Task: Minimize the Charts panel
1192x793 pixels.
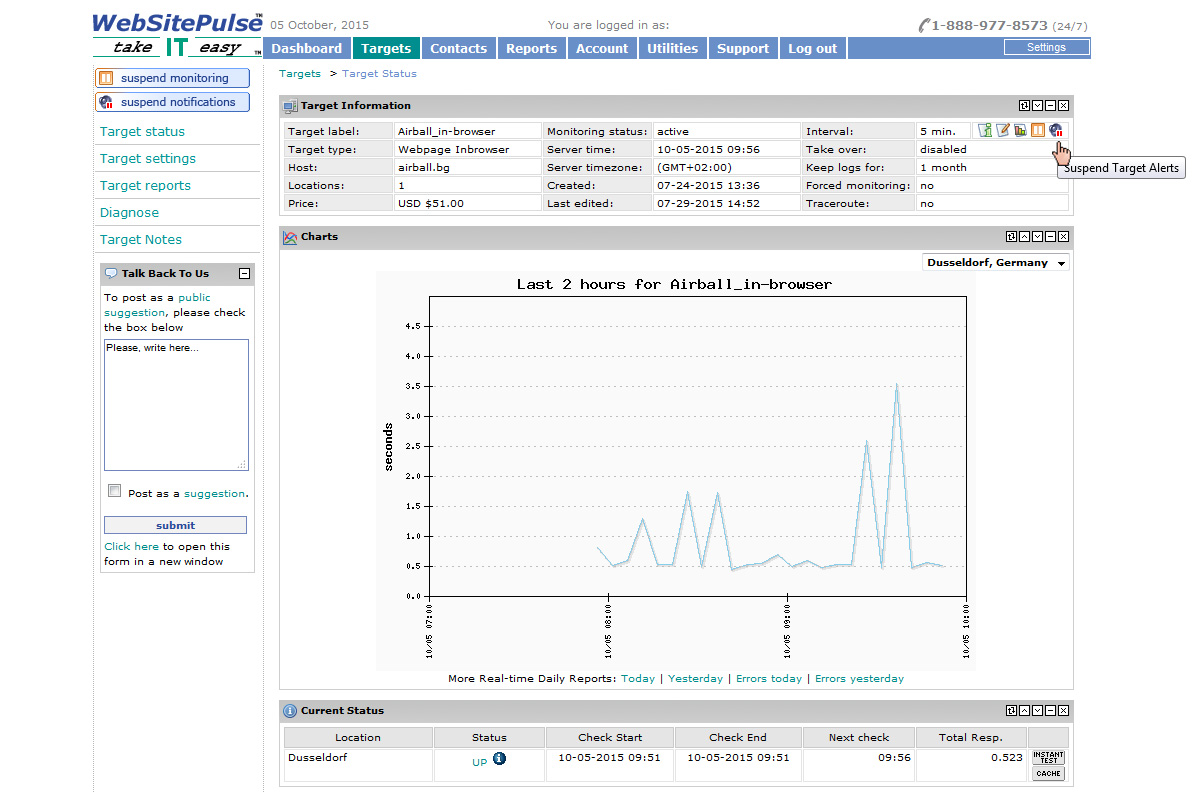Action: pyautogui.click(x=1050, y=236)
